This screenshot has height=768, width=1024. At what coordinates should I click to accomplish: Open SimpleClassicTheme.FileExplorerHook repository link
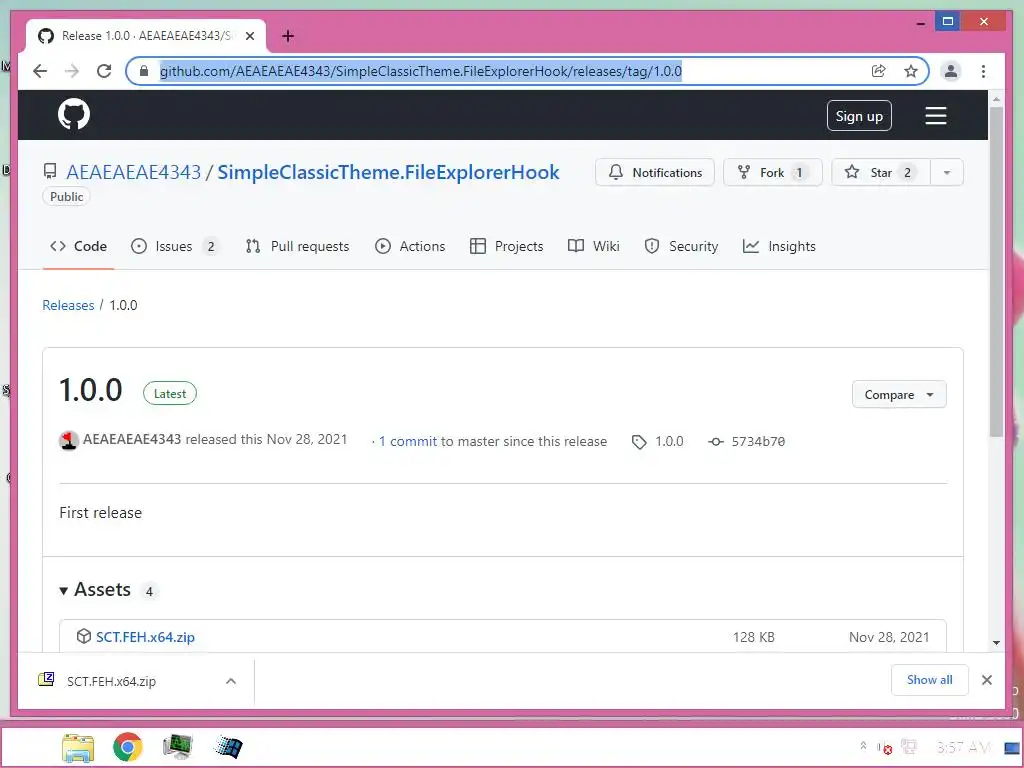click(389, 172)
